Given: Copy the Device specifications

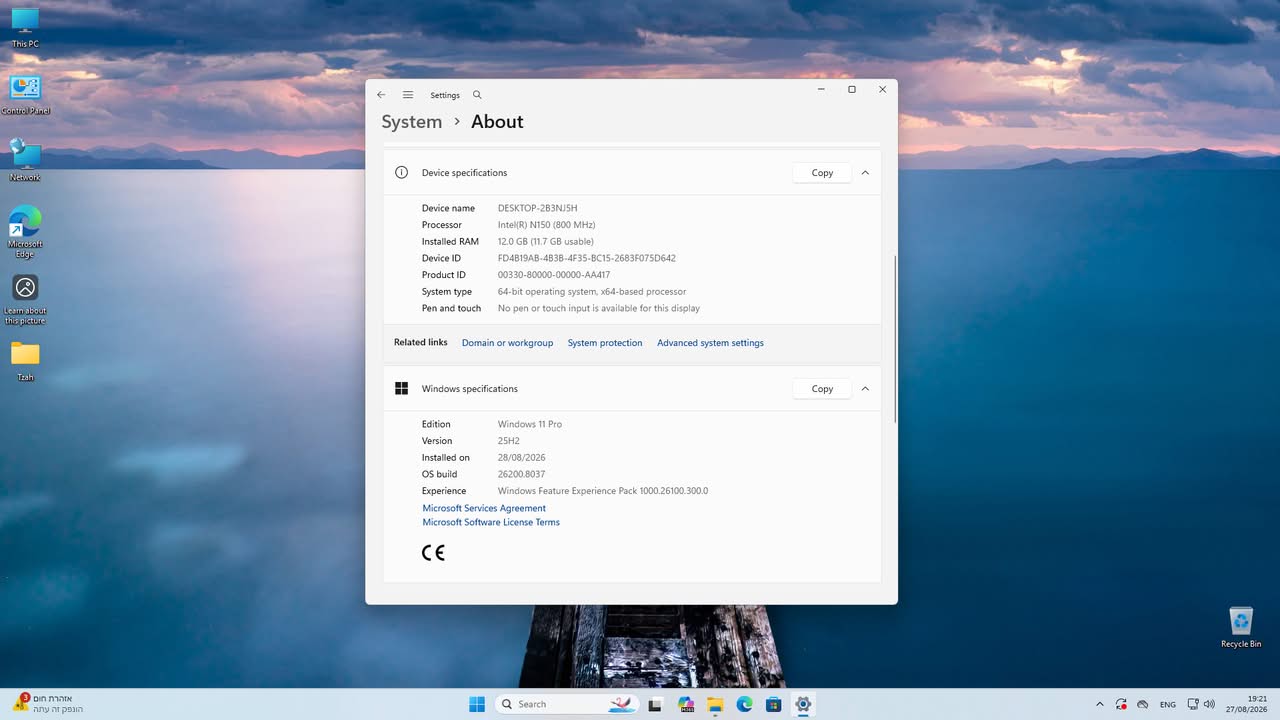Looking at the screenshot, I should (x=822, y=172).
